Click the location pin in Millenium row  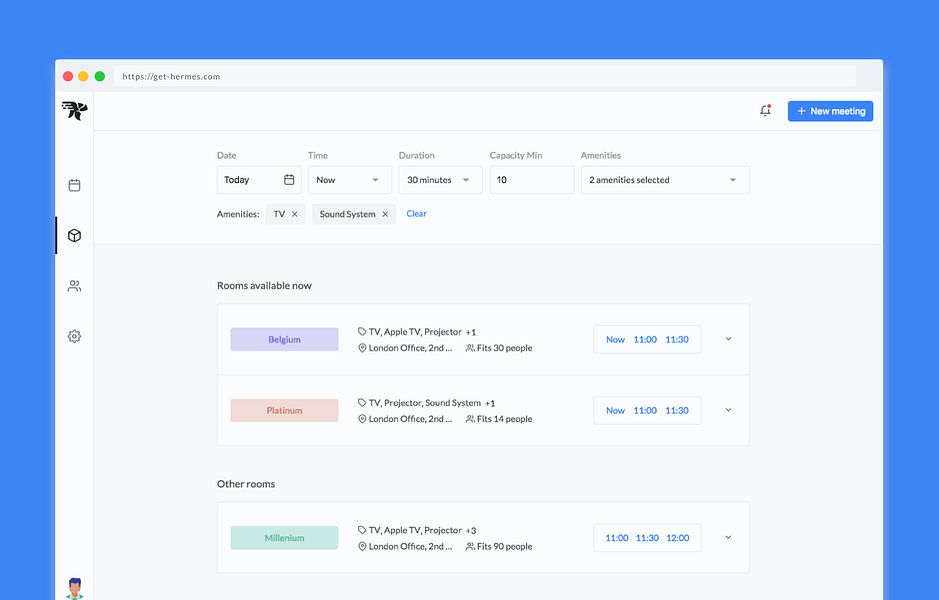[362, 547]
